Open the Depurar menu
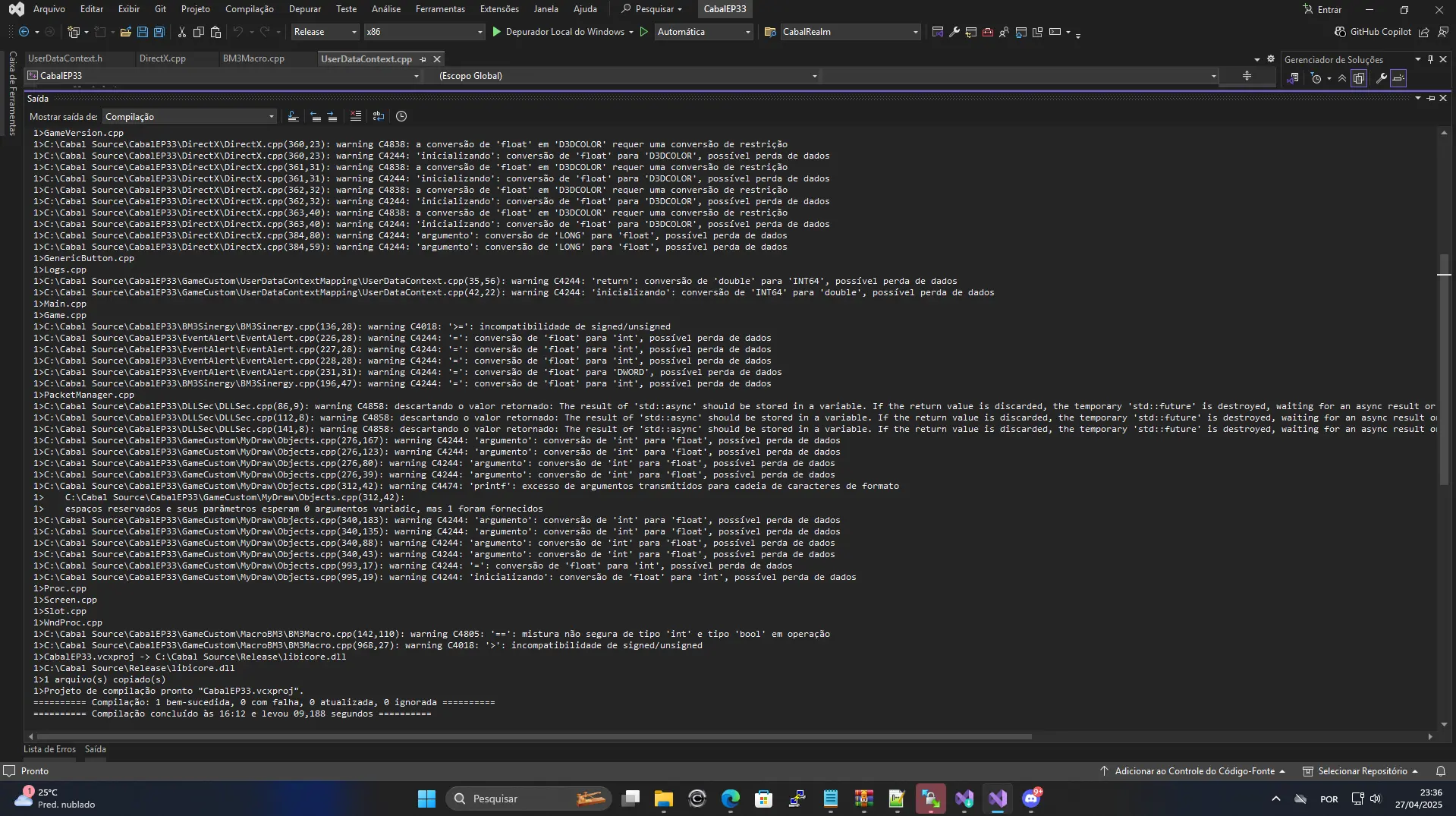This screenshot has width=1456, height=816. point(304,9)
